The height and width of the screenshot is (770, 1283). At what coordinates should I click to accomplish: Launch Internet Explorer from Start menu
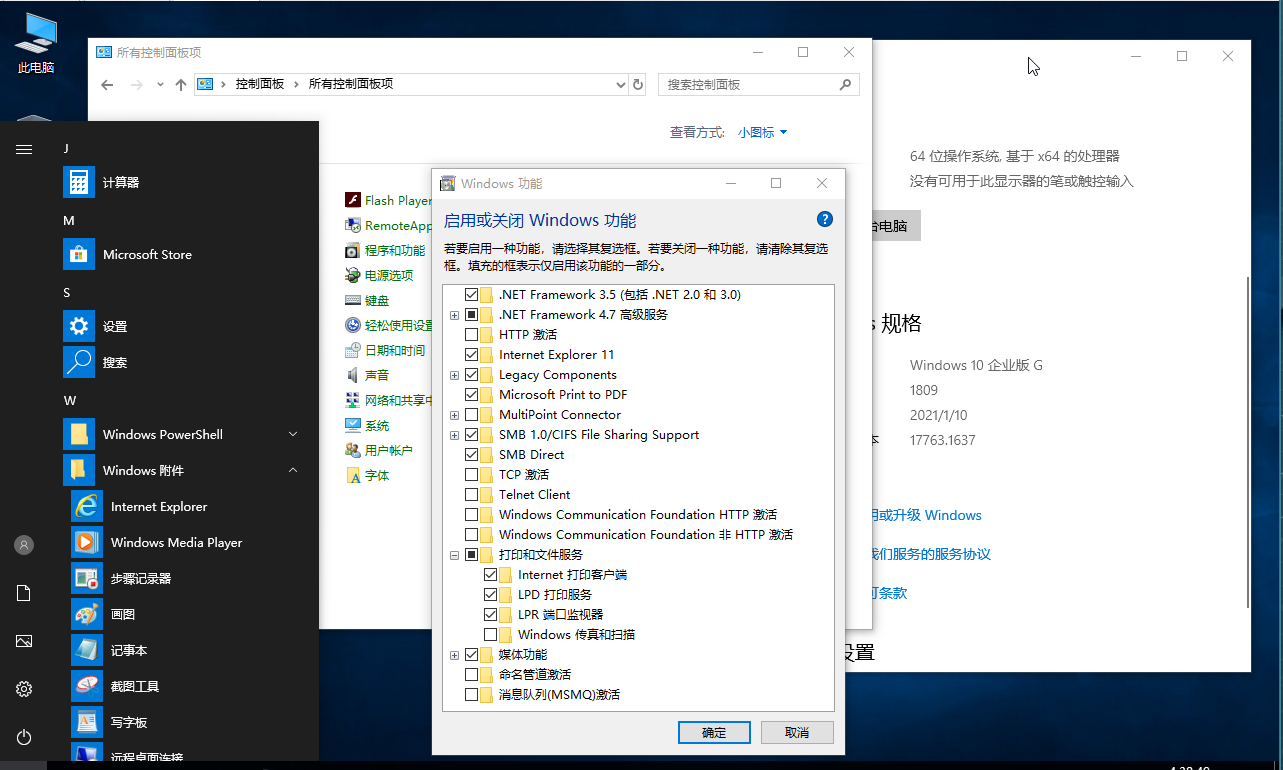pyautogui.click(x=87, y=506)
